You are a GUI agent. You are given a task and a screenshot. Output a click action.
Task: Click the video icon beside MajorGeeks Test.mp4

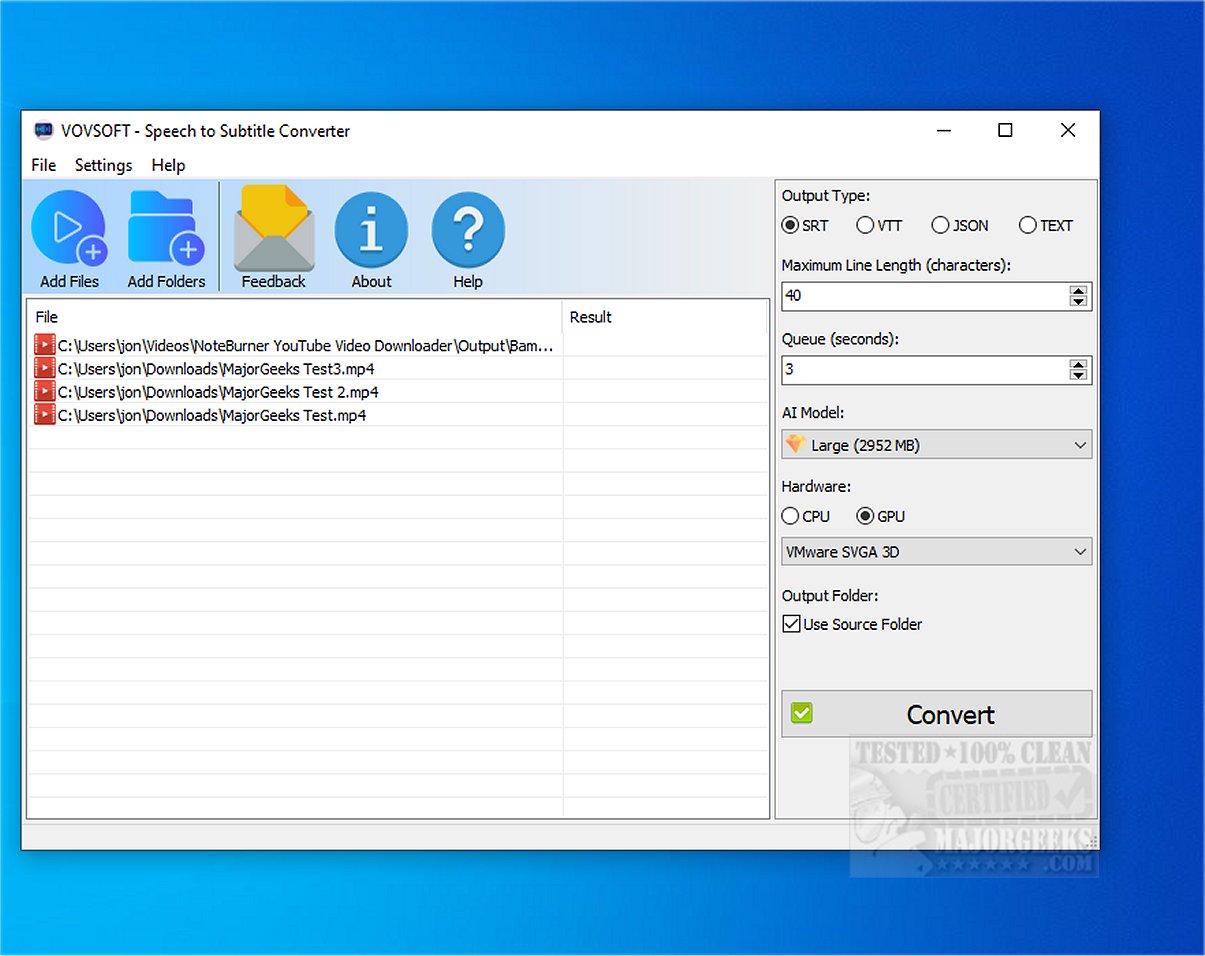point(44,414)
